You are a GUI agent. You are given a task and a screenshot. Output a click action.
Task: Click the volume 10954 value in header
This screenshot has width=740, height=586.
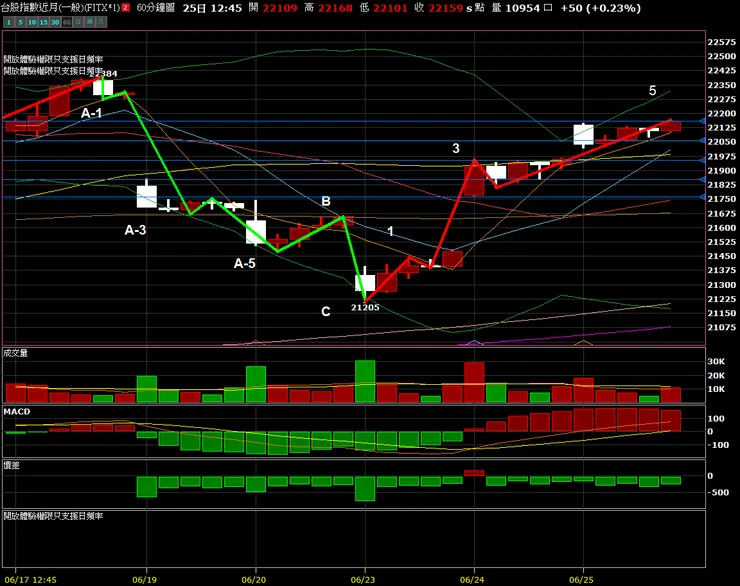coord(522,8)
